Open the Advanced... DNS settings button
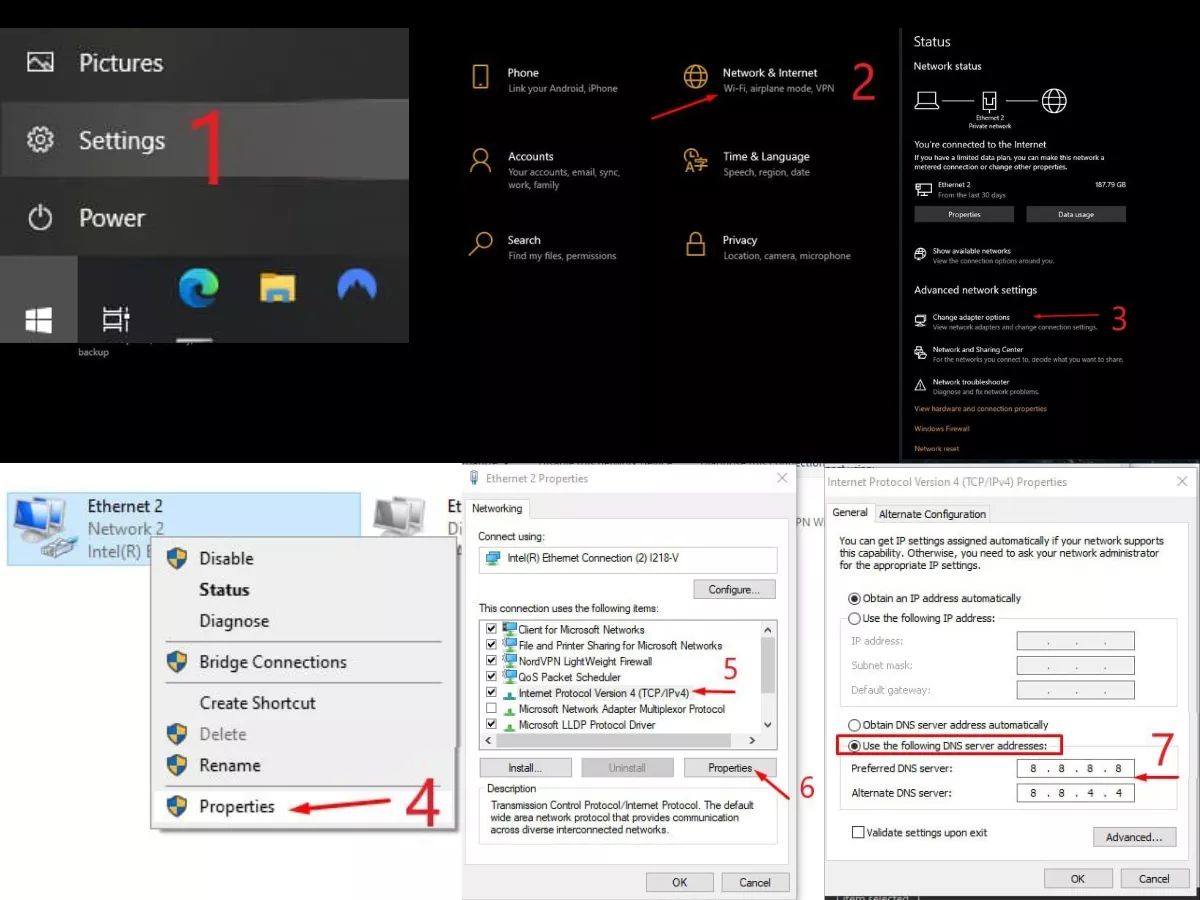Viewport: 1200px width, 900px height. [x=1134, y=837]
